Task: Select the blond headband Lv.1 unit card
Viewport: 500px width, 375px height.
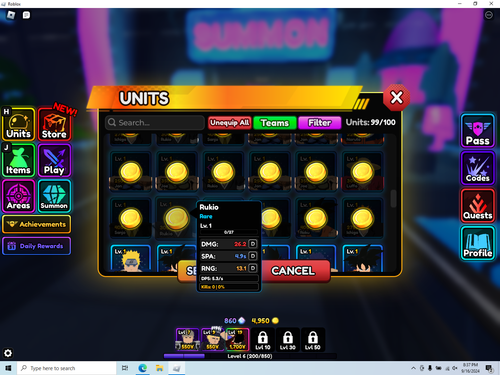Action: point(131,259)
